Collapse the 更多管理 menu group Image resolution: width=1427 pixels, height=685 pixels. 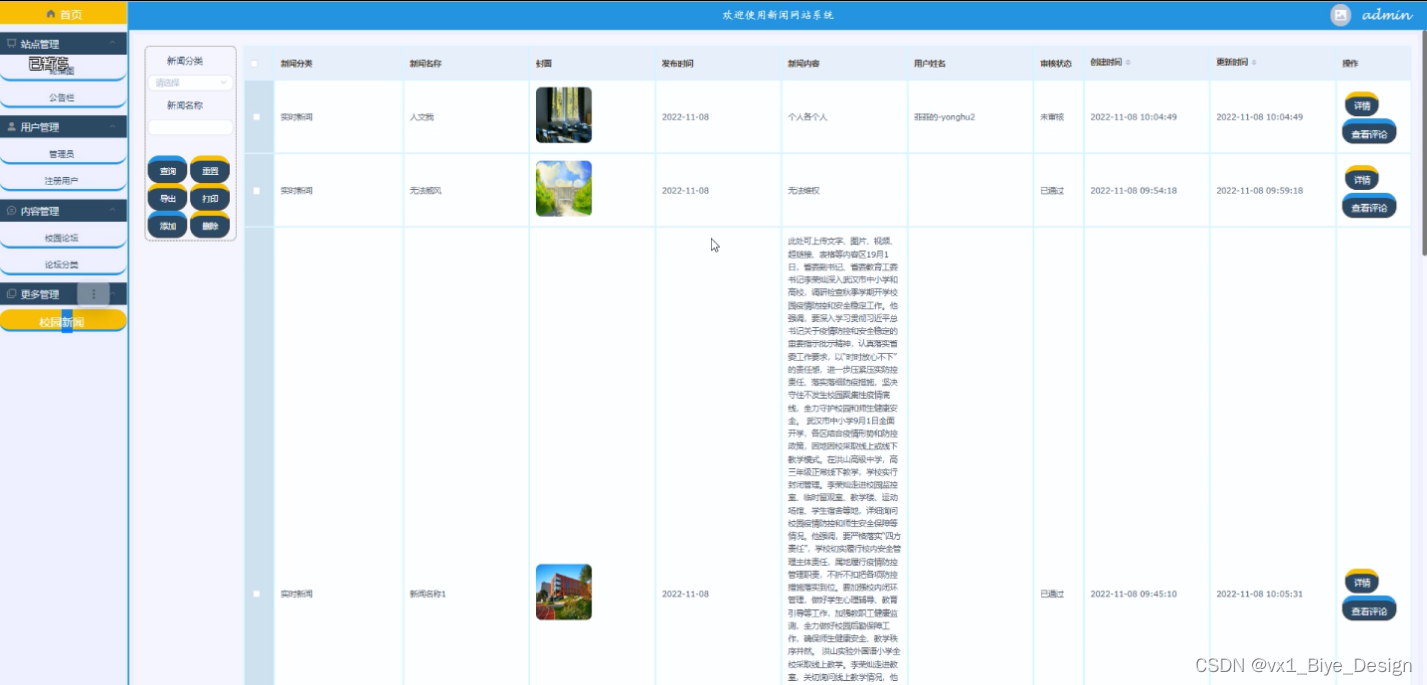click(x=63, y=294)
